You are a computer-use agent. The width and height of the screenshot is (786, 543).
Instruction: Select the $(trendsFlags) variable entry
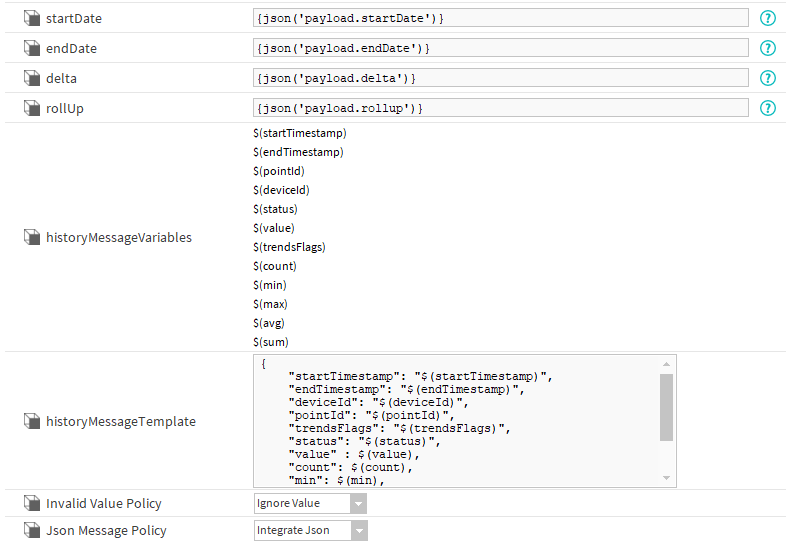tap(289, 247)
